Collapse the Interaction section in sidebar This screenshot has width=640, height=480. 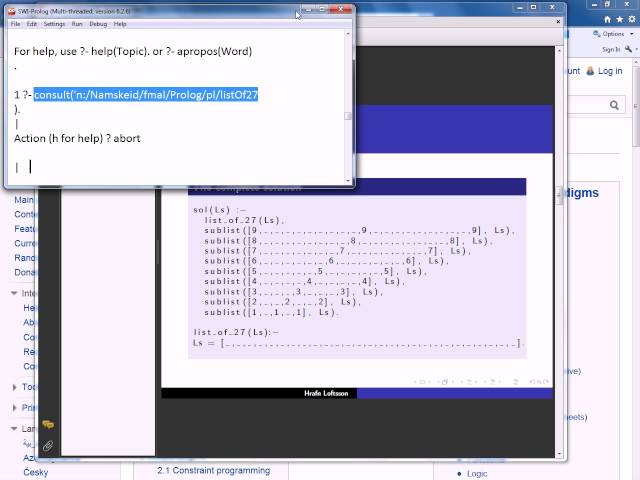point(14,293)
